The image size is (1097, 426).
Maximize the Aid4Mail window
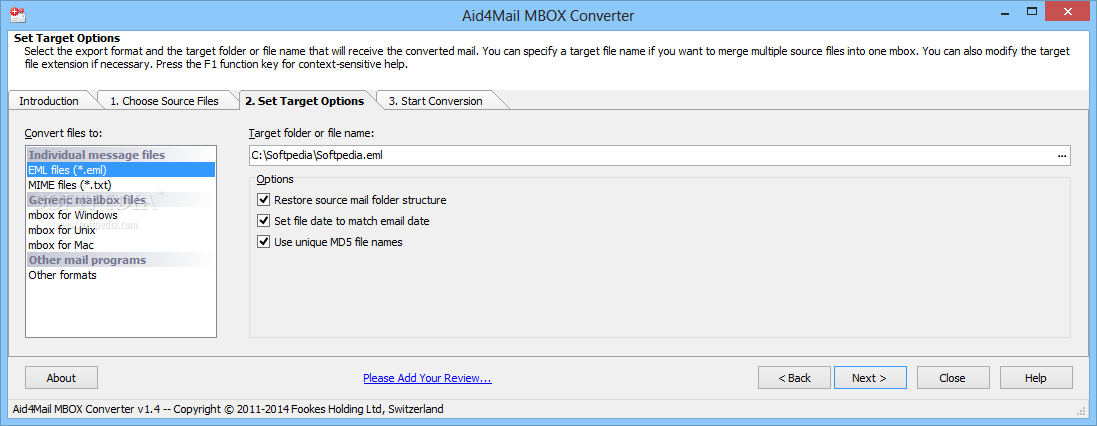[1031, 11]
